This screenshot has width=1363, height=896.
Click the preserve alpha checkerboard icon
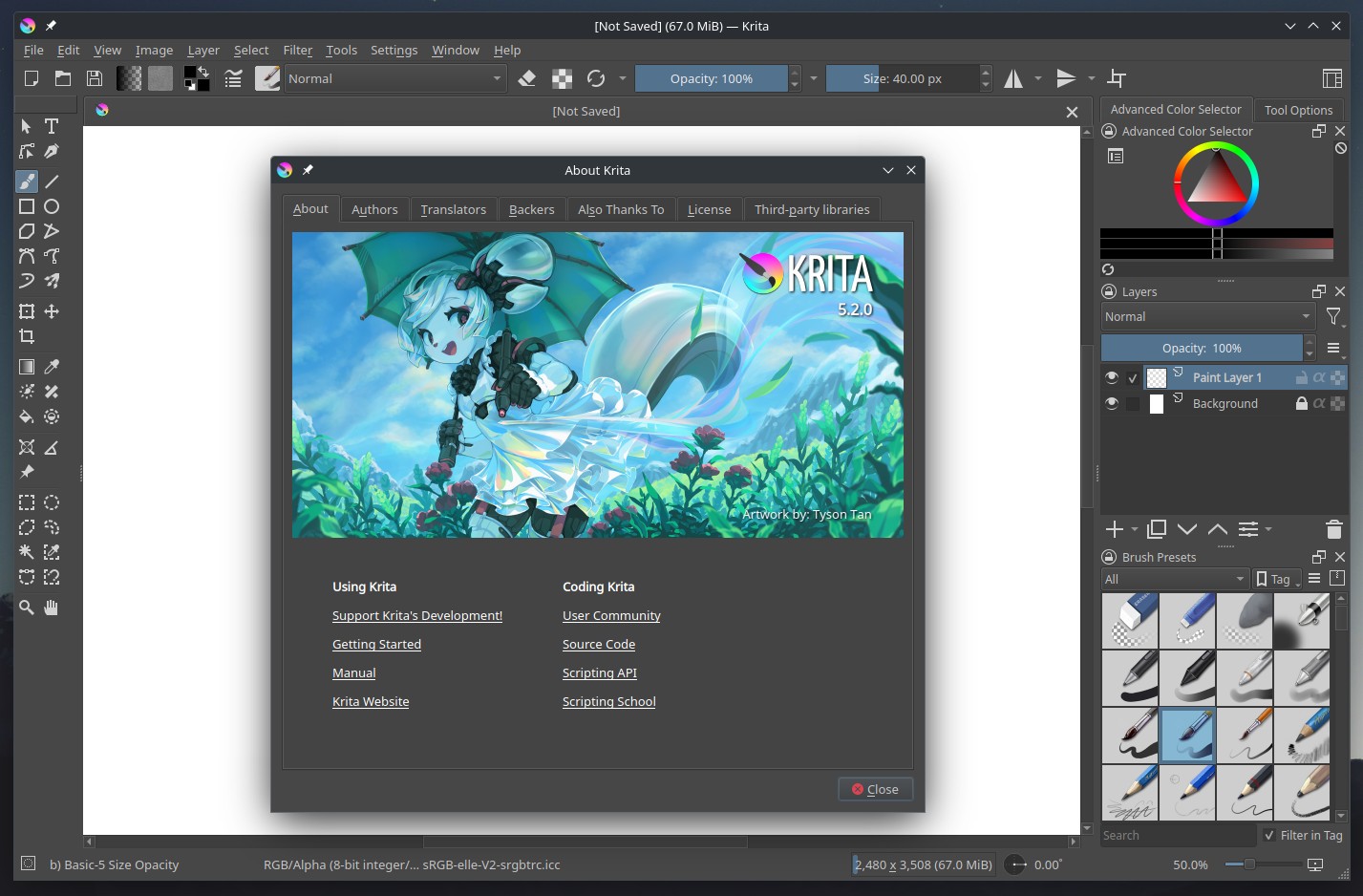(563, 78)
